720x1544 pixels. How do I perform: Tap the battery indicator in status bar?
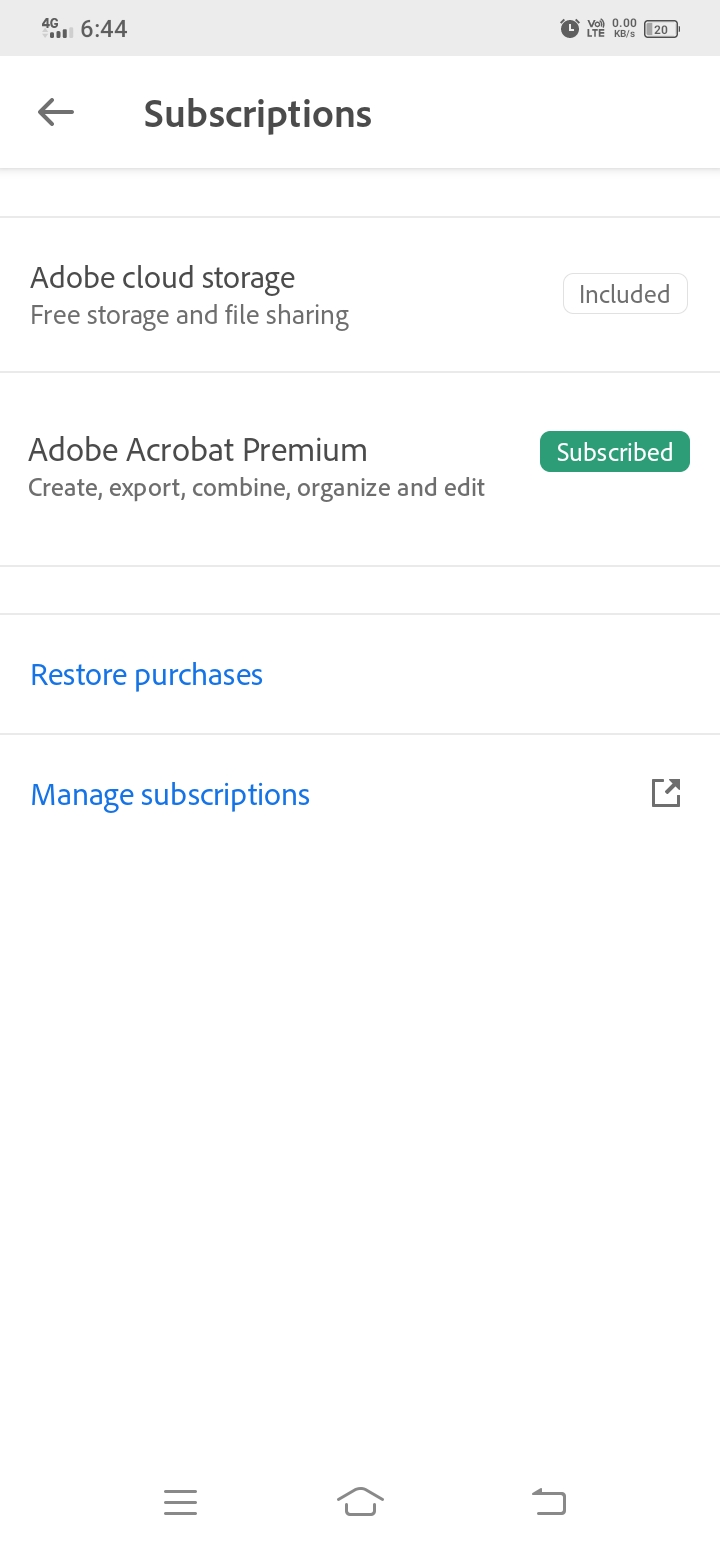click(x=659, y=28)
